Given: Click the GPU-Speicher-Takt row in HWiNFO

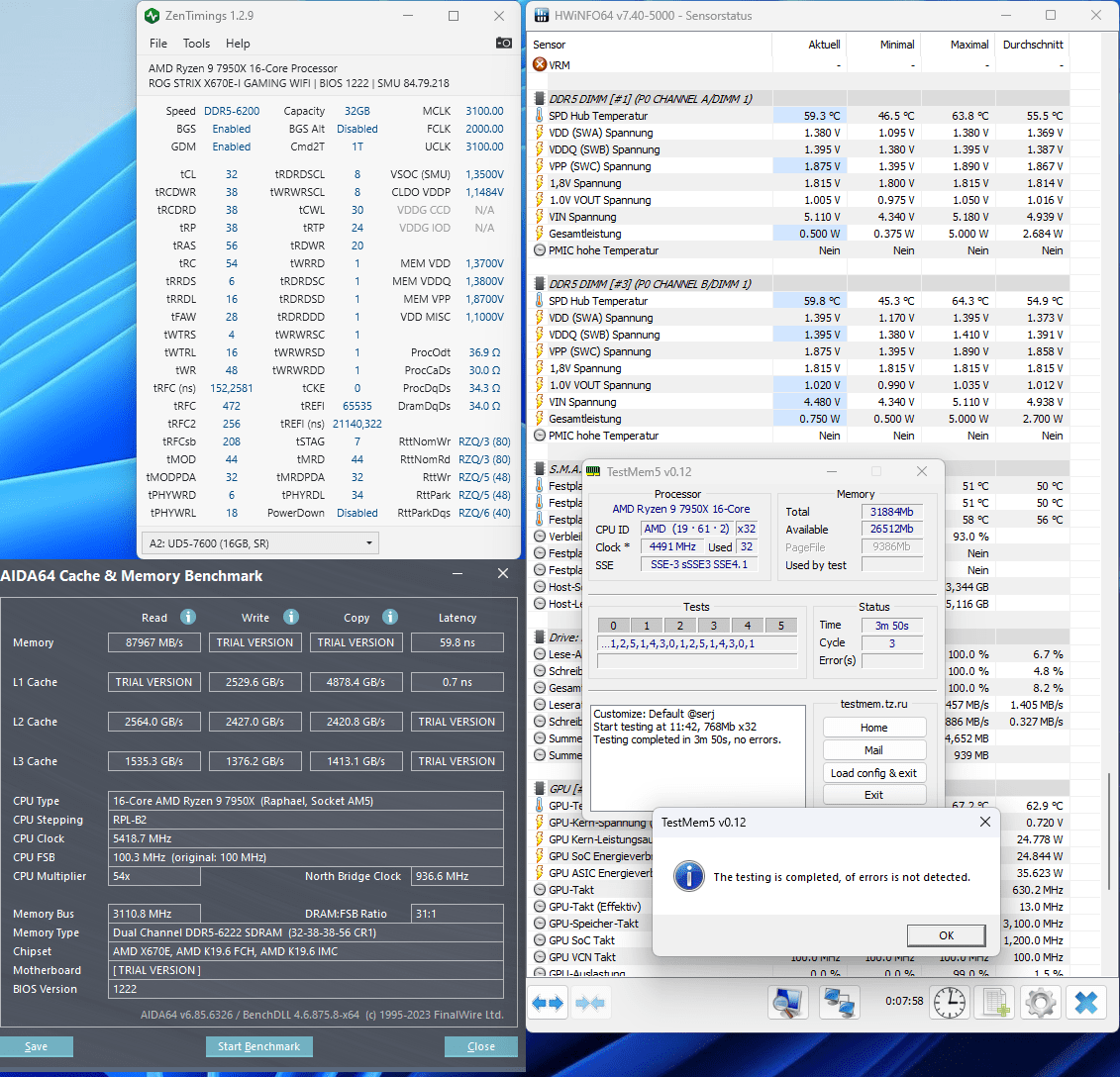Looking at the screenshot, I should coord(593,923).
